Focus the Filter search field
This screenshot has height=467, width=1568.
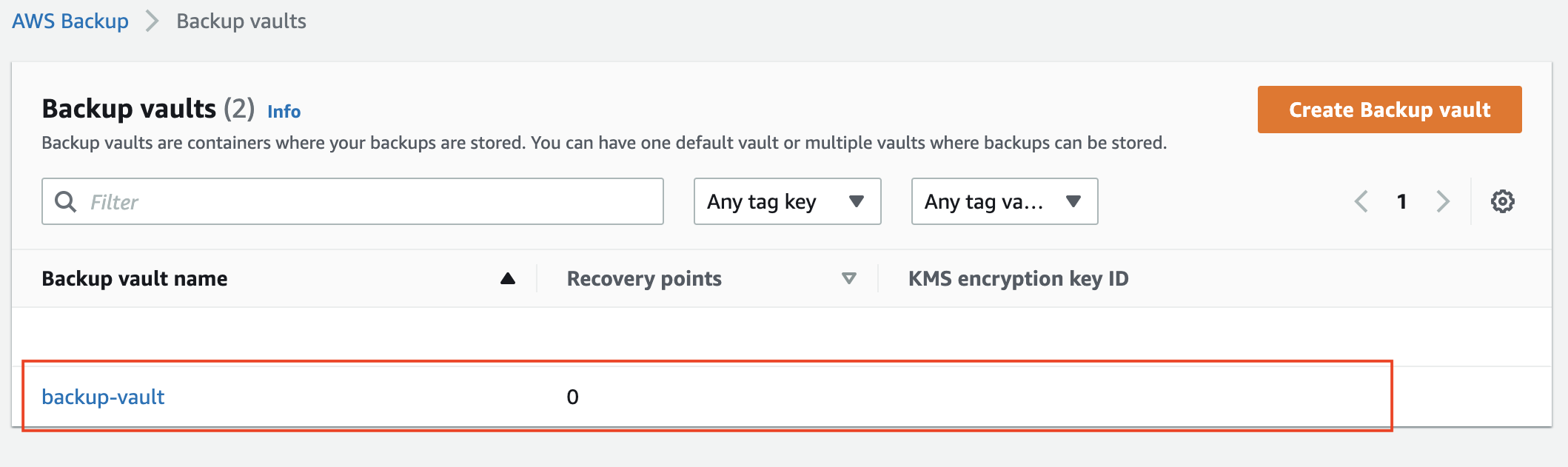352,201
